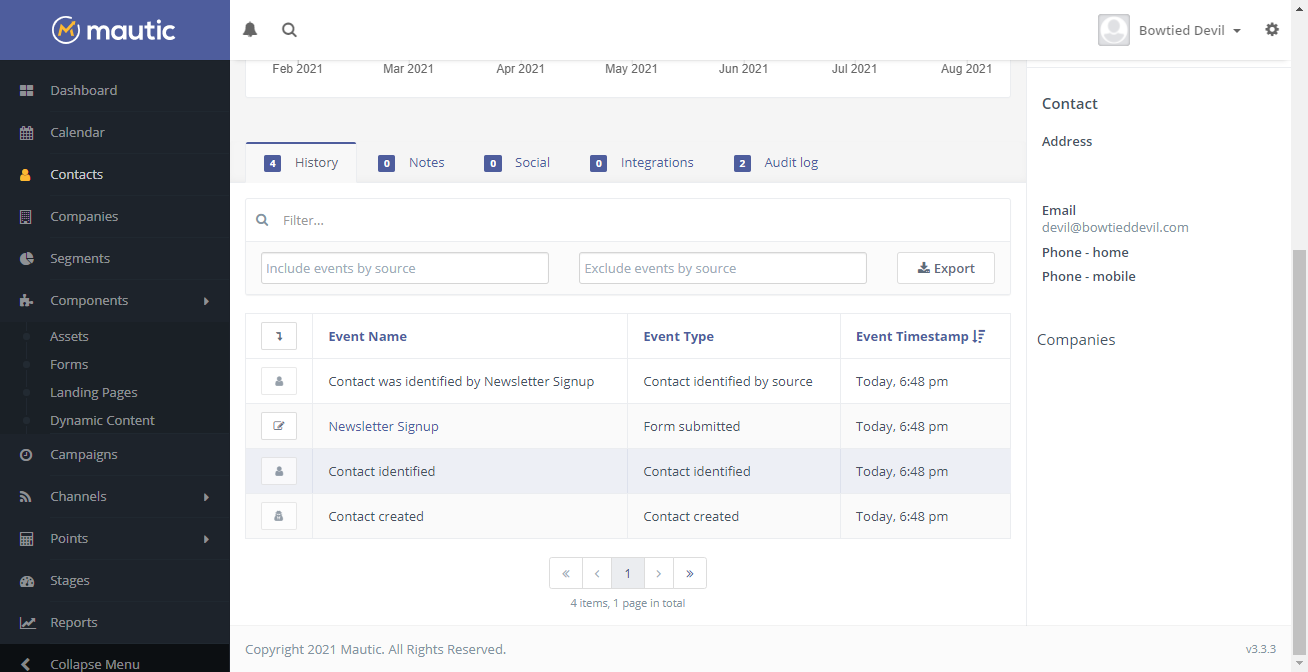Switch to the Notes tab

click(x=411, y=162)
